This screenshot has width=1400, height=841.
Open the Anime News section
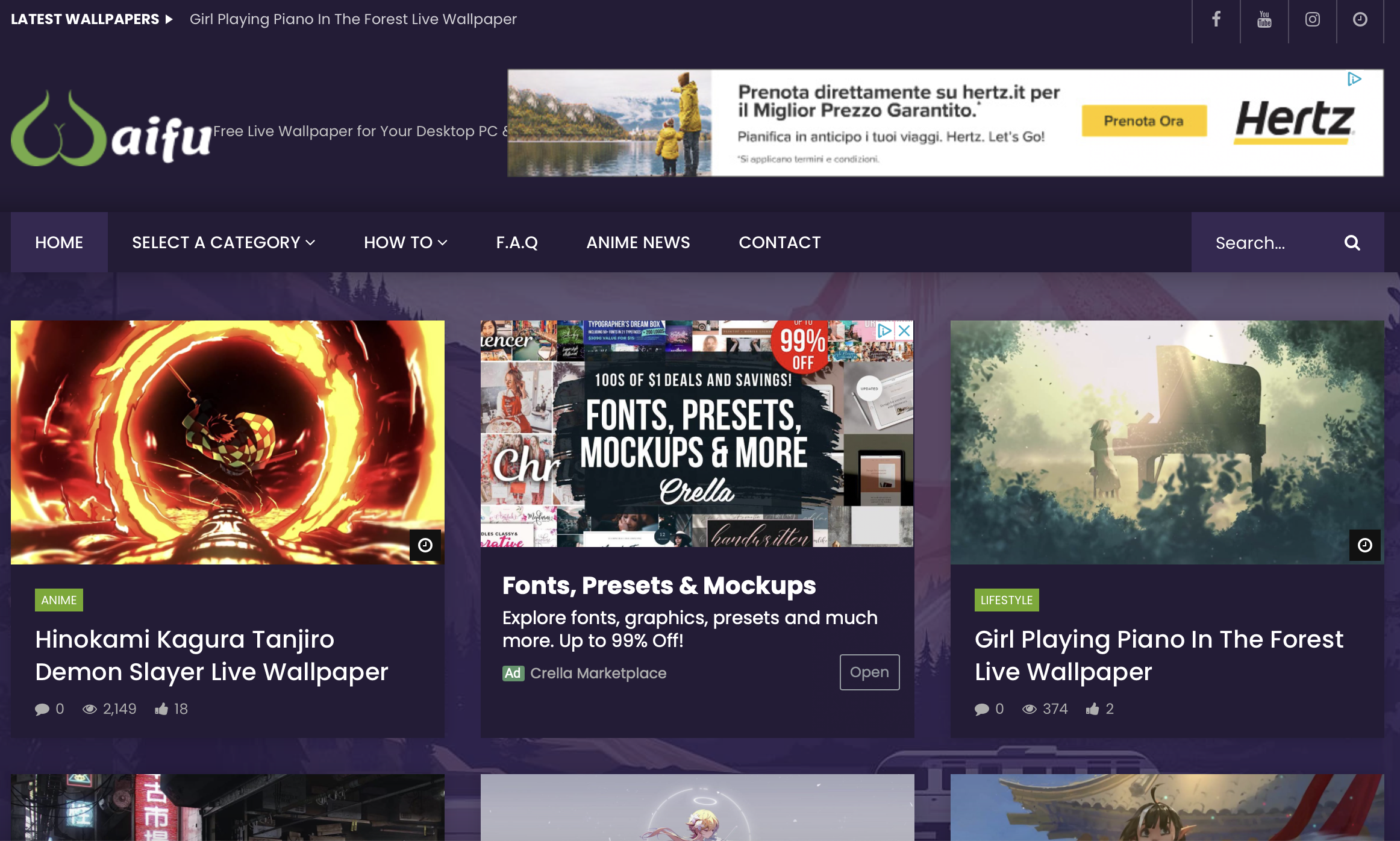(638, 242)
